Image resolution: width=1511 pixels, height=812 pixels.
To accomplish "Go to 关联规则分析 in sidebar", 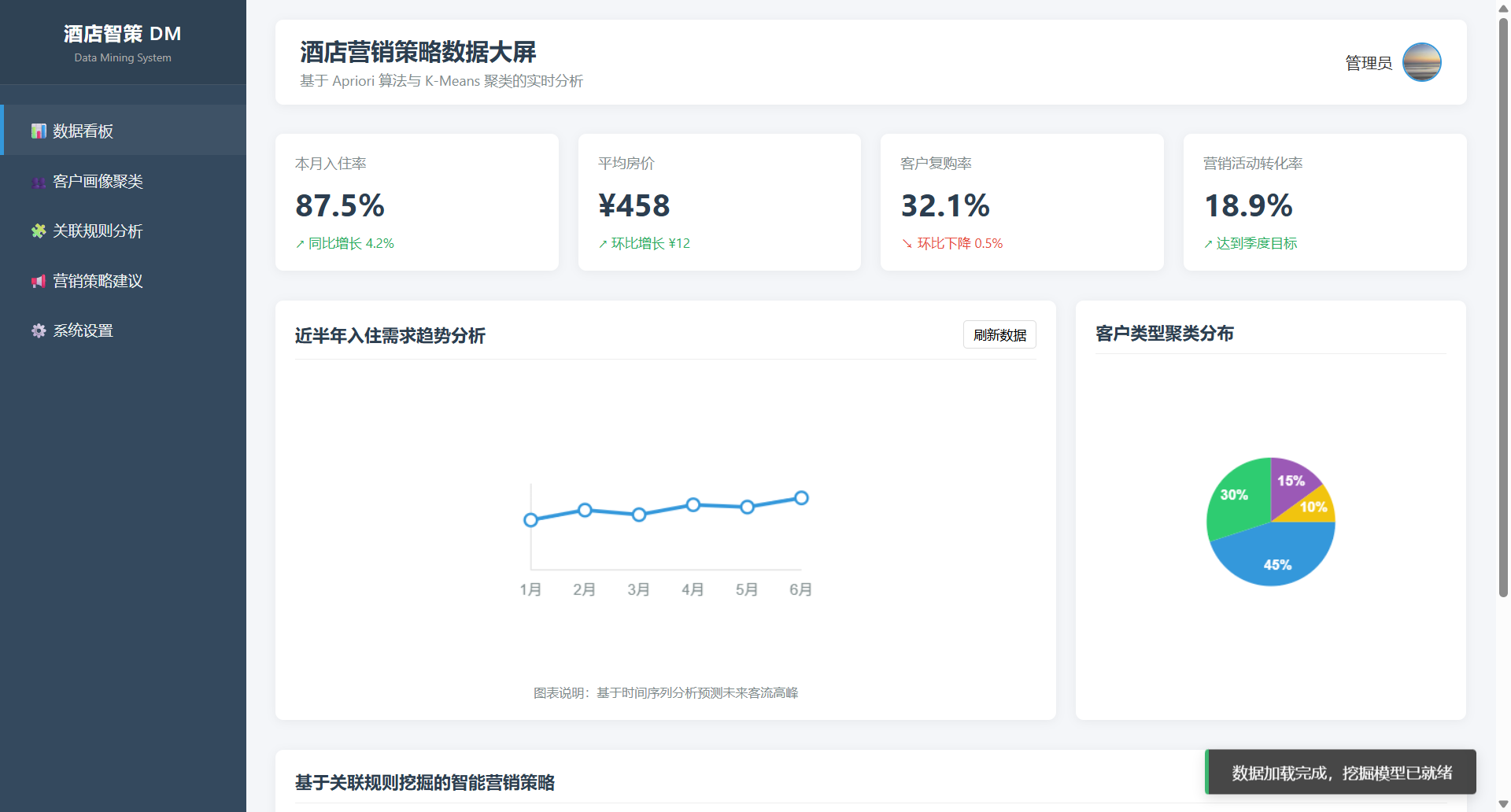I will coord(98,231).
